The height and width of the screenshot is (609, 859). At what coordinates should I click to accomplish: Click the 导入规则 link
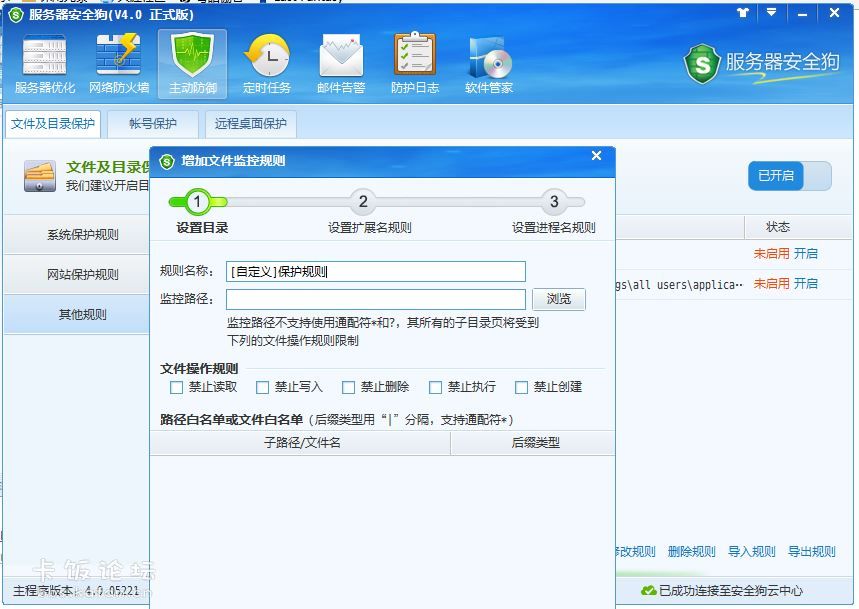click(x=750, y=551)
